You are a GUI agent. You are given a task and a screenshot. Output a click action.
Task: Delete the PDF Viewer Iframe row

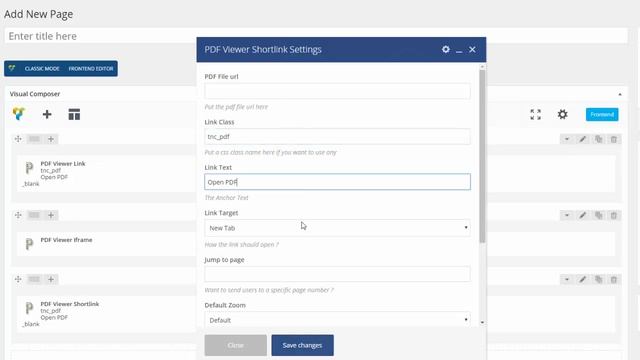coord(613,215)
